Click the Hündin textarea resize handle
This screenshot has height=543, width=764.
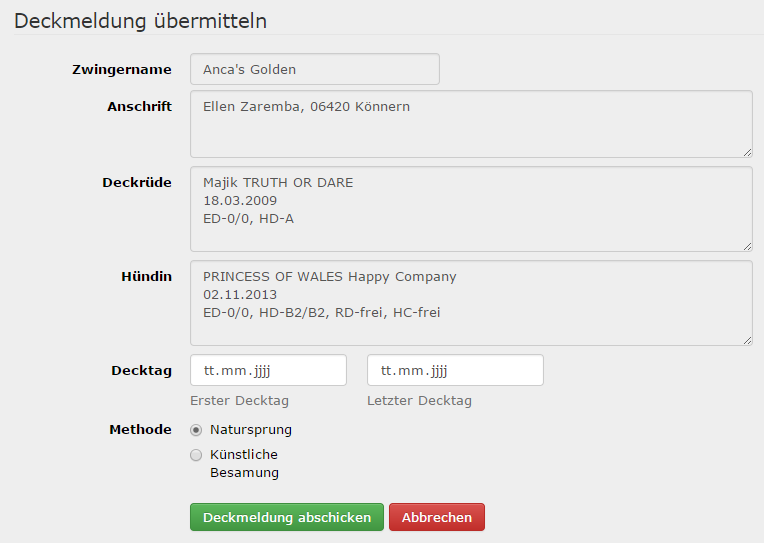[x=747, y=340]
